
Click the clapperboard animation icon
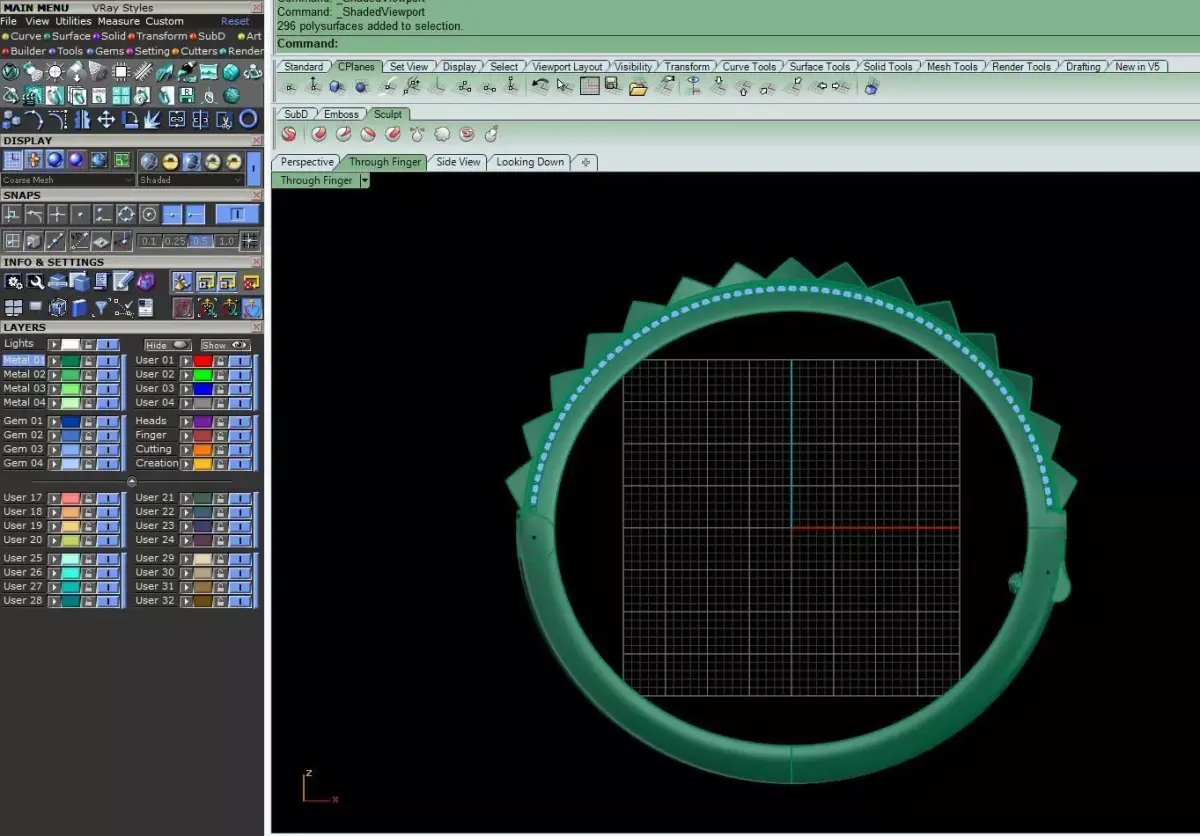pos(33,95)
